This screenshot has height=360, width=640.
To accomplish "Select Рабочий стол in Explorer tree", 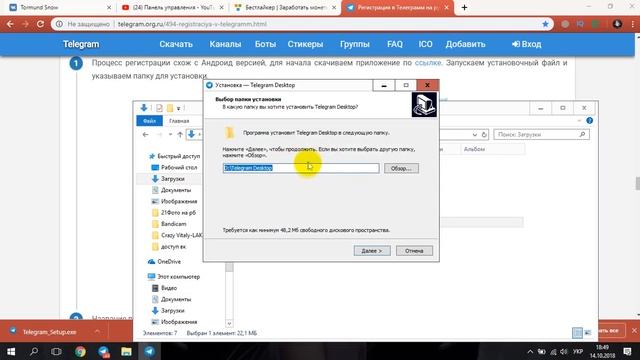I will [x=174, y=167].
